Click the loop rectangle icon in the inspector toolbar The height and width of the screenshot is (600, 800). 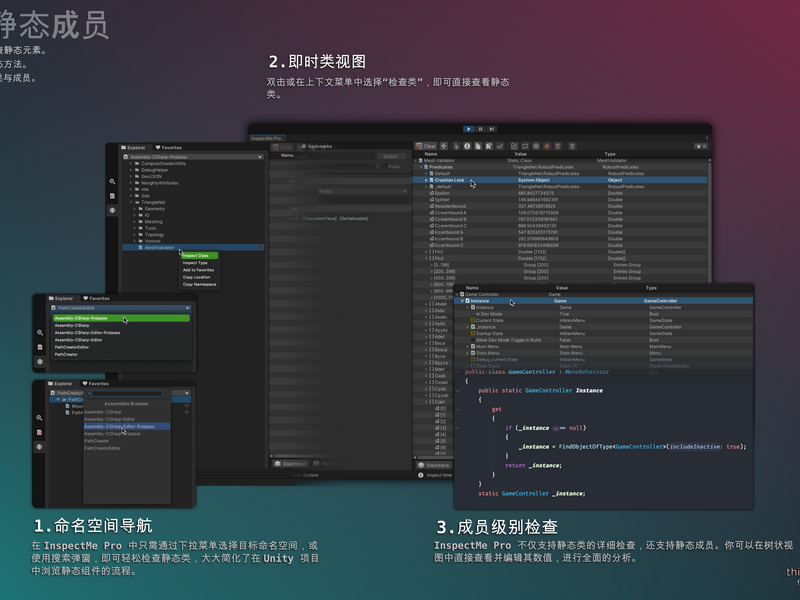tap(525, 146)
